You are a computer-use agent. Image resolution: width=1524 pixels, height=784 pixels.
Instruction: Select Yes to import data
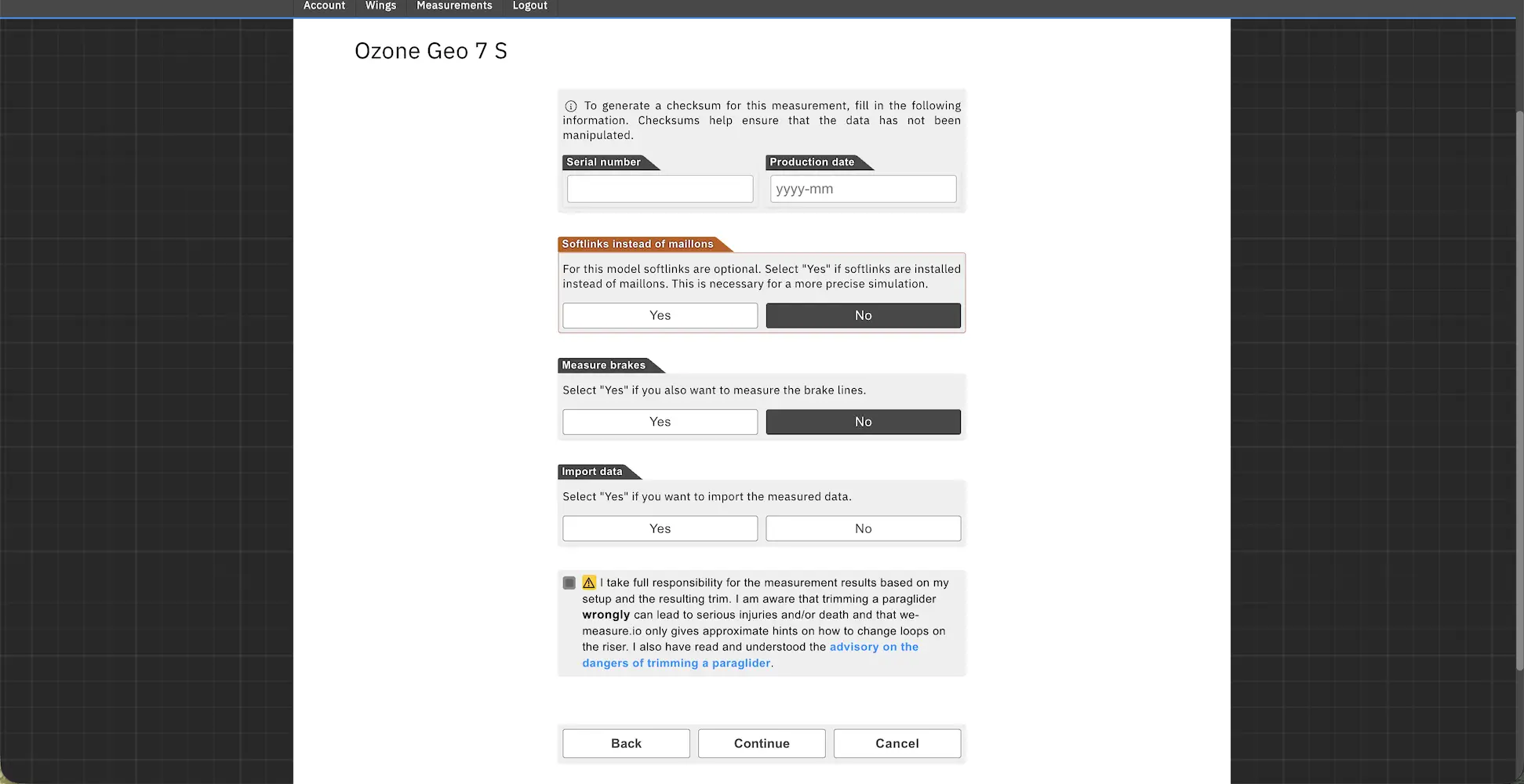tap(660, 528)
